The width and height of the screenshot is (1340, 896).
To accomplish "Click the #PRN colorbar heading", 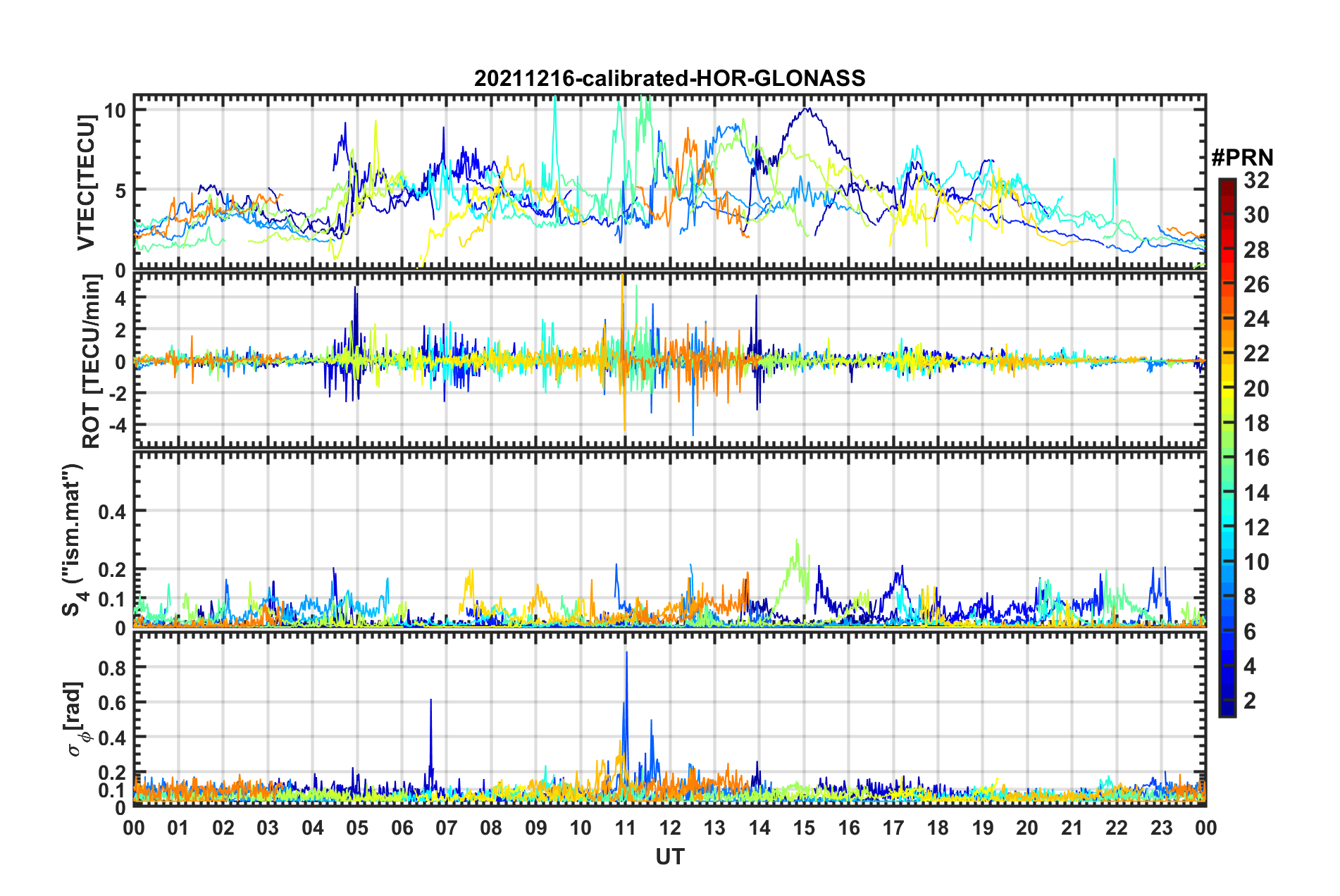I will pos(1242,157).
